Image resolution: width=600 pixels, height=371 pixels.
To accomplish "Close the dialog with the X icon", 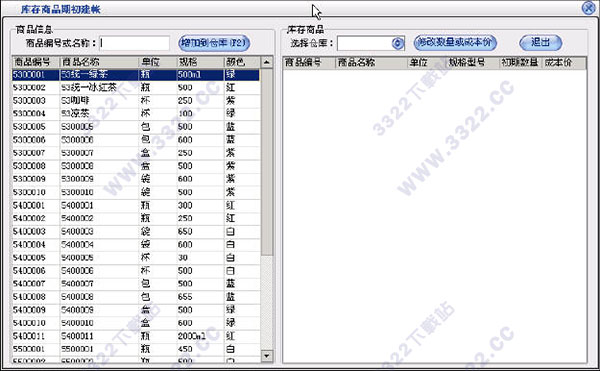I will pos(589,8).
